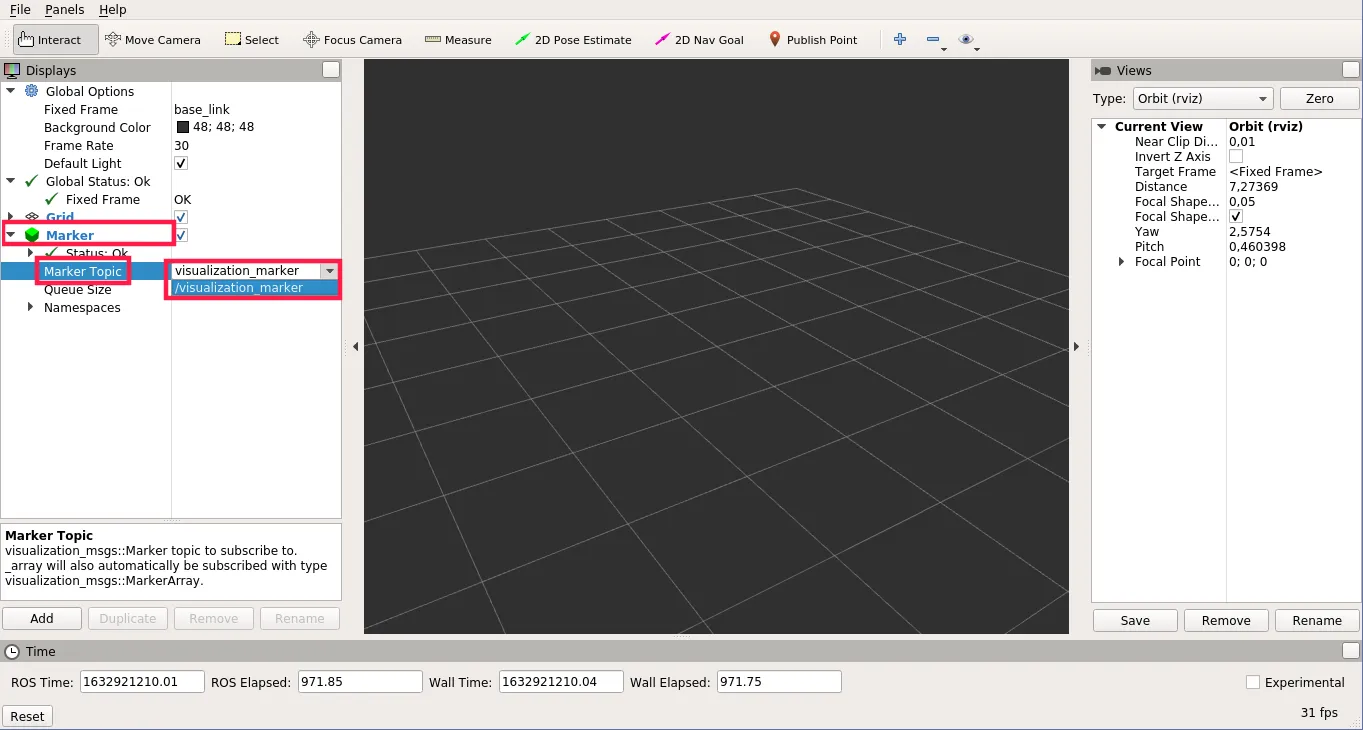Select /visualization_marker from the topic list
This screenshot has height=730, width=1363.
[x=239, y=287]
